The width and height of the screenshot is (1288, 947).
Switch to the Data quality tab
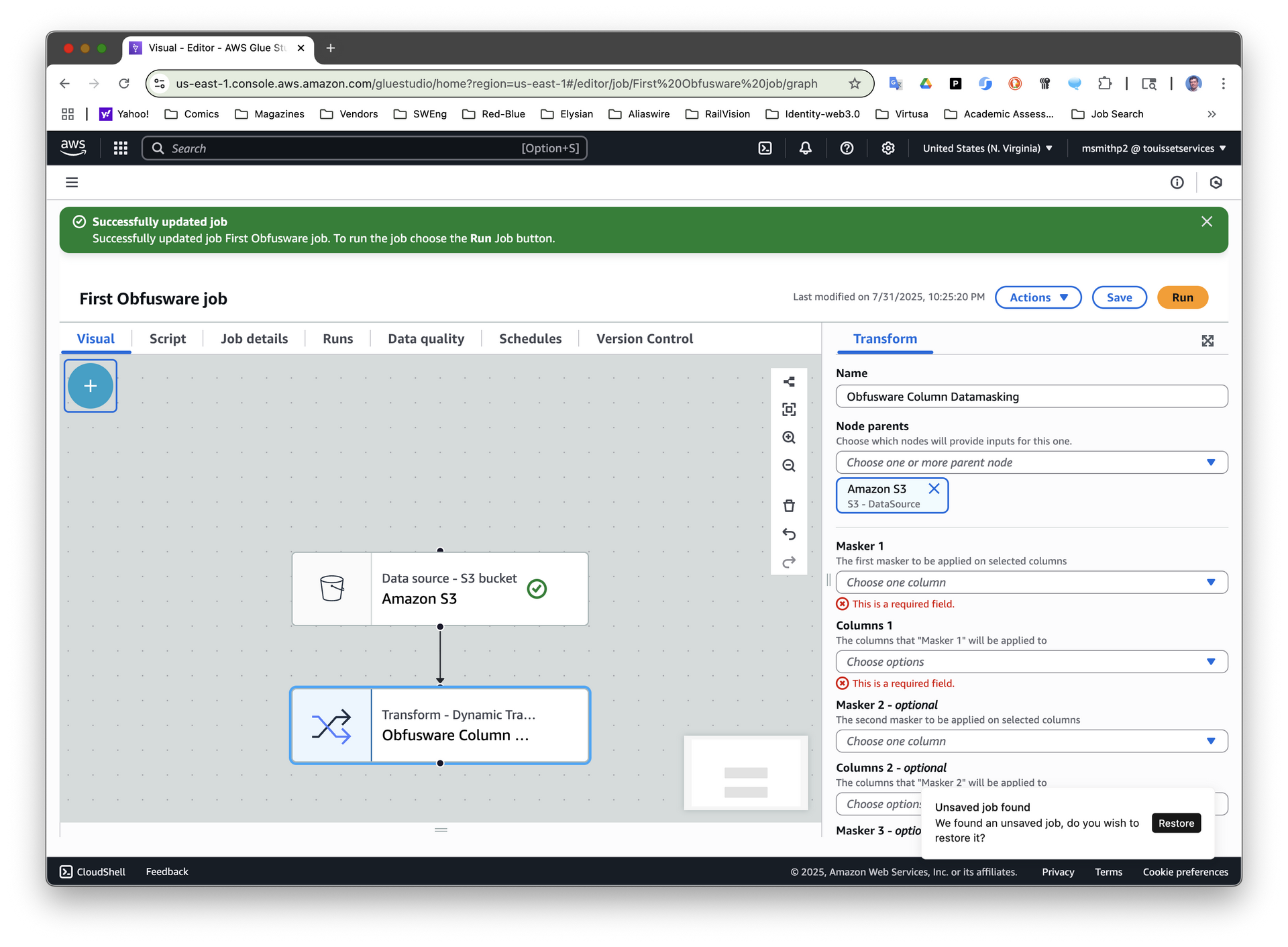[x=426, y=339]
